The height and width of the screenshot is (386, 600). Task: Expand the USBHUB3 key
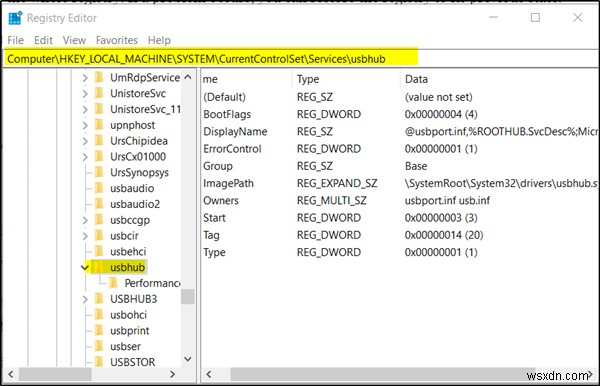[x=85, y=299]
